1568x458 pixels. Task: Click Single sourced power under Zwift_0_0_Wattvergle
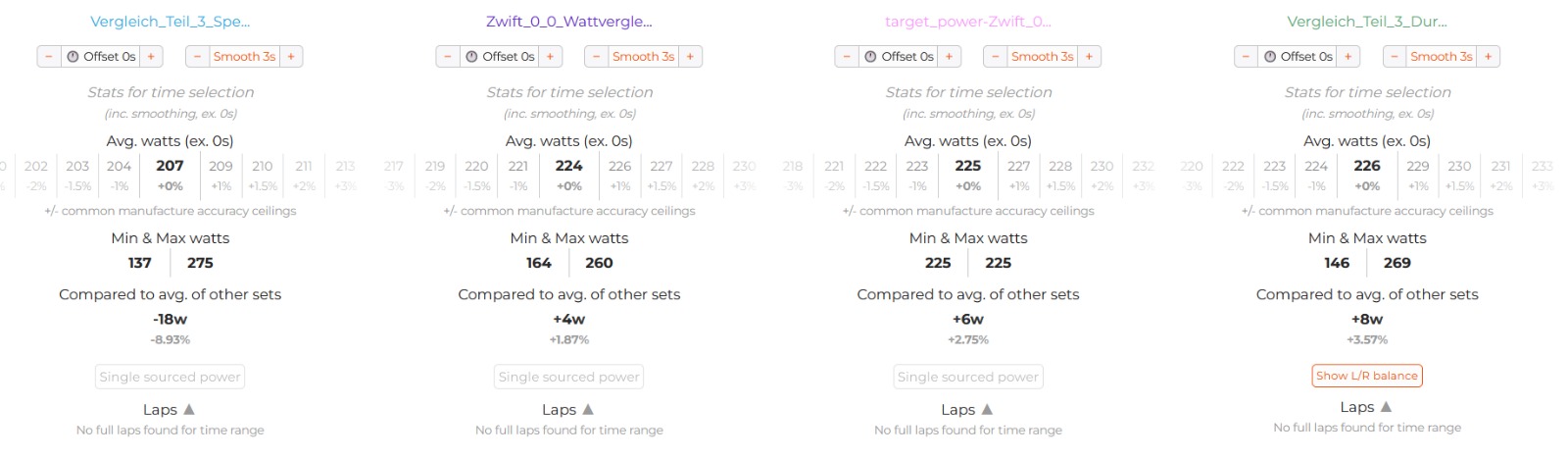[x=568, y=377]
